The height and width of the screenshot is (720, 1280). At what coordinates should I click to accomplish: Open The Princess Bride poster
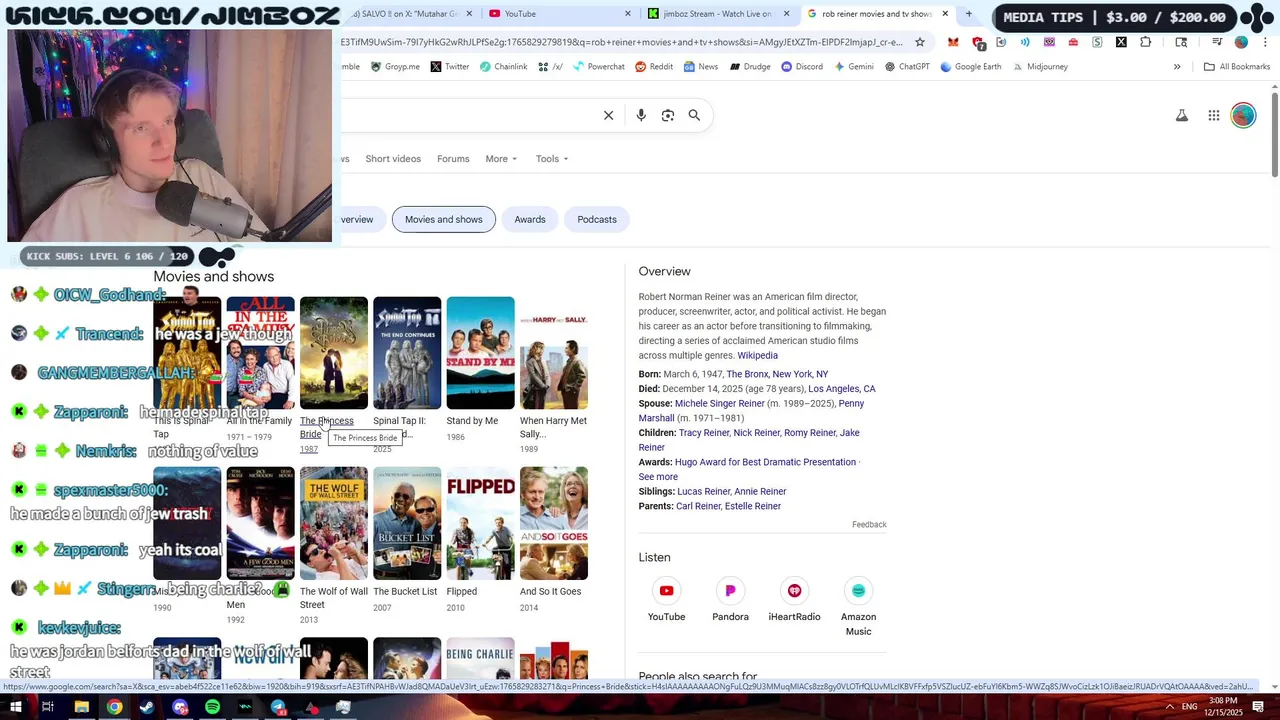[334, 353]
